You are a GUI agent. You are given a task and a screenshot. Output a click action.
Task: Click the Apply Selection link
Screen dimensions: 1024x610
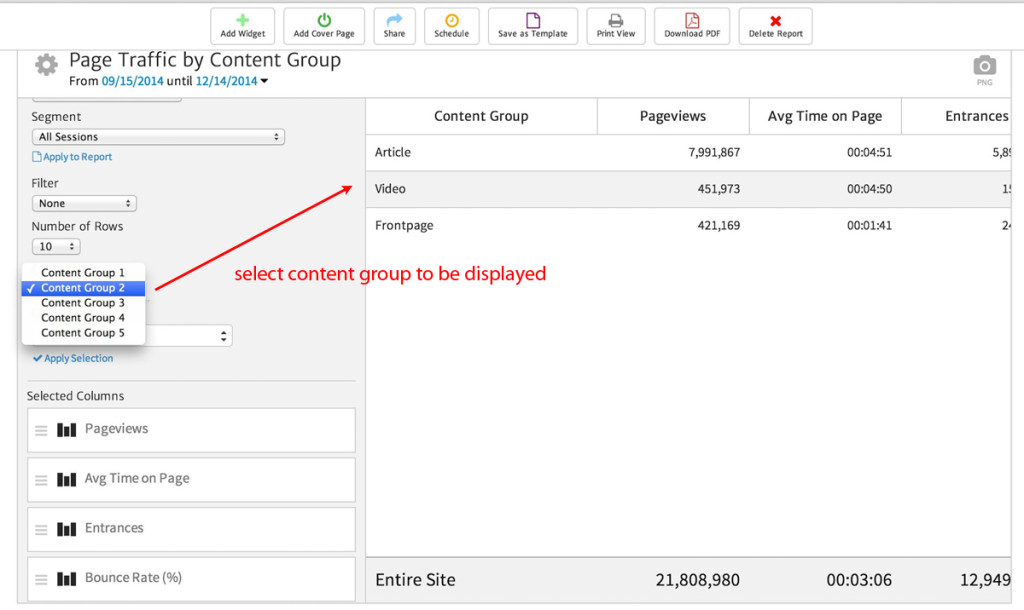pyautogui.click(x=73, y=358)
